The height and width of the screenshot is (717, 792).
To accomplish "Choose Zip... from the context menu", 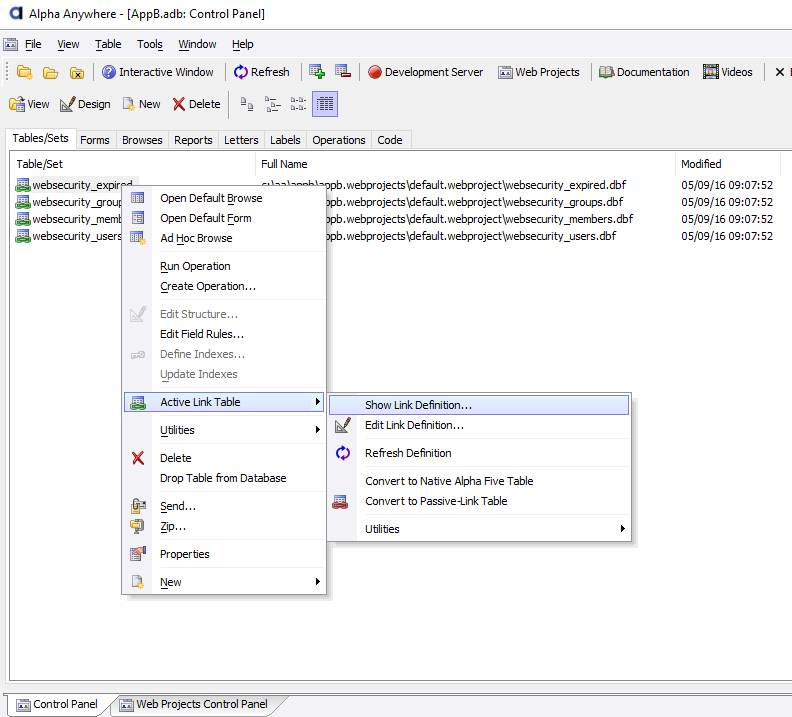I will coord(224,526).
